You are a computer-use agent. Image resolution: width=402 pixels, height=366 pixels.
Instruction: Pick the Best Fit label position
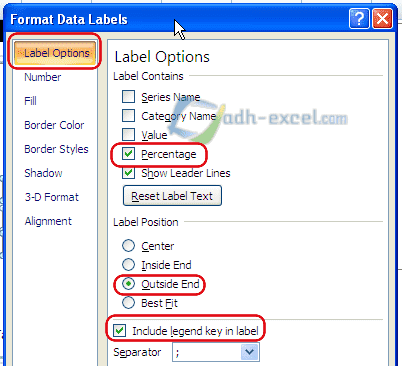[x=128, y=303]
